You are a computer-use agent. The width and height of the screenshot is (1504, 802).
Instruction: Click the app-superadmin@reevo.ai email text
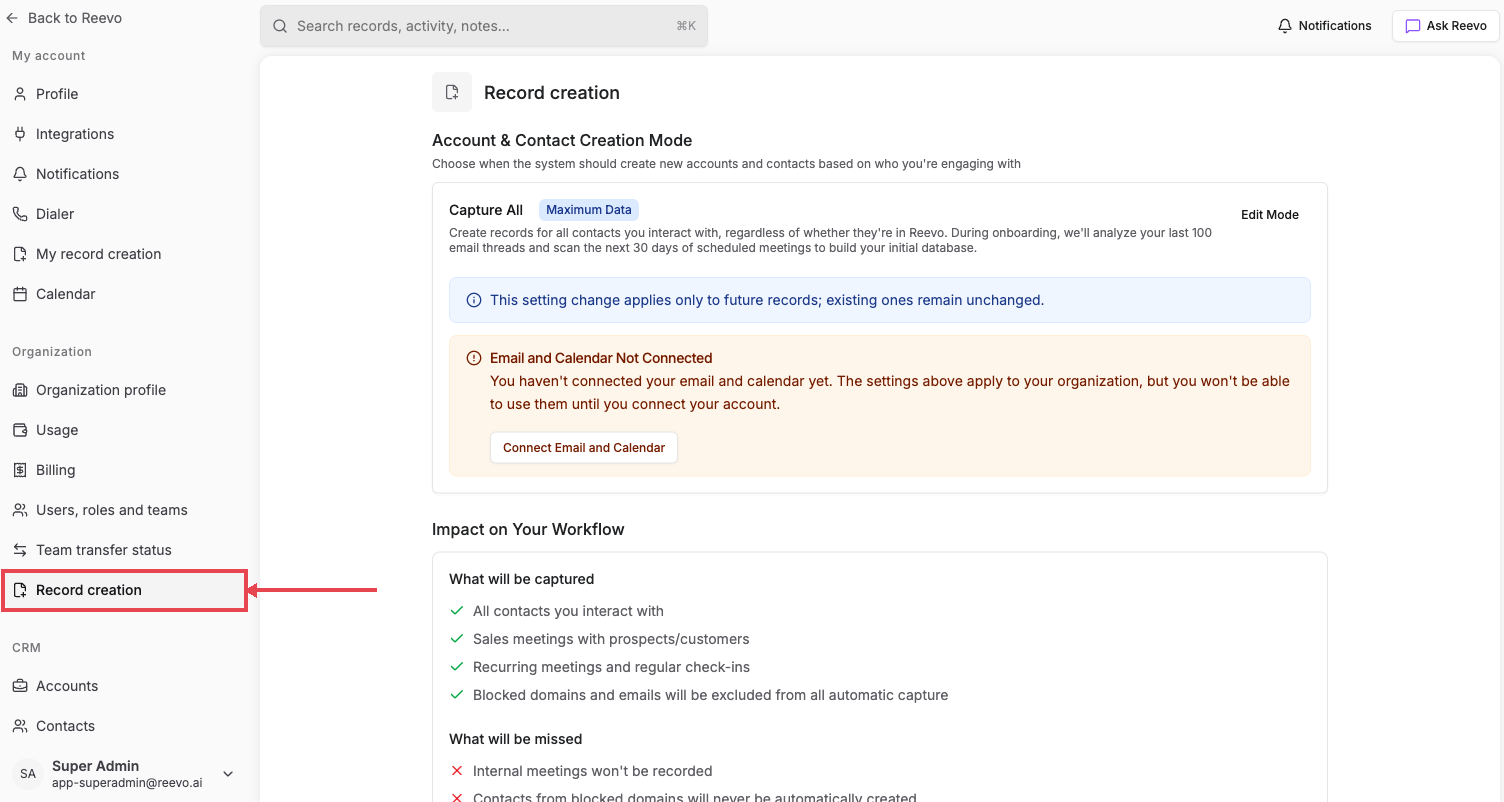click(127, 783)
